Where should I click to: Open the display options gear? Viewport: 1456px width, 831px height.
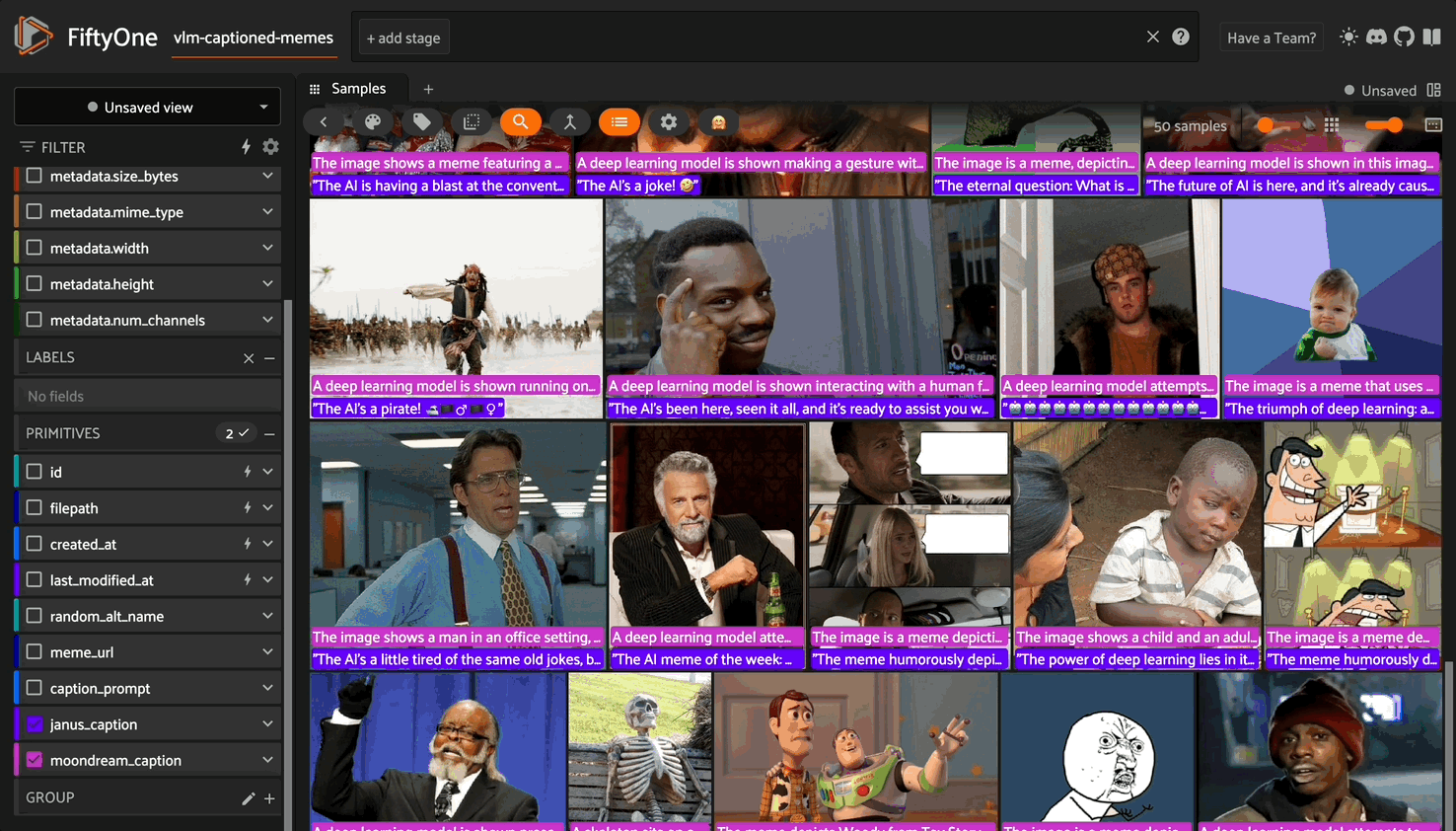coord(669,121)
